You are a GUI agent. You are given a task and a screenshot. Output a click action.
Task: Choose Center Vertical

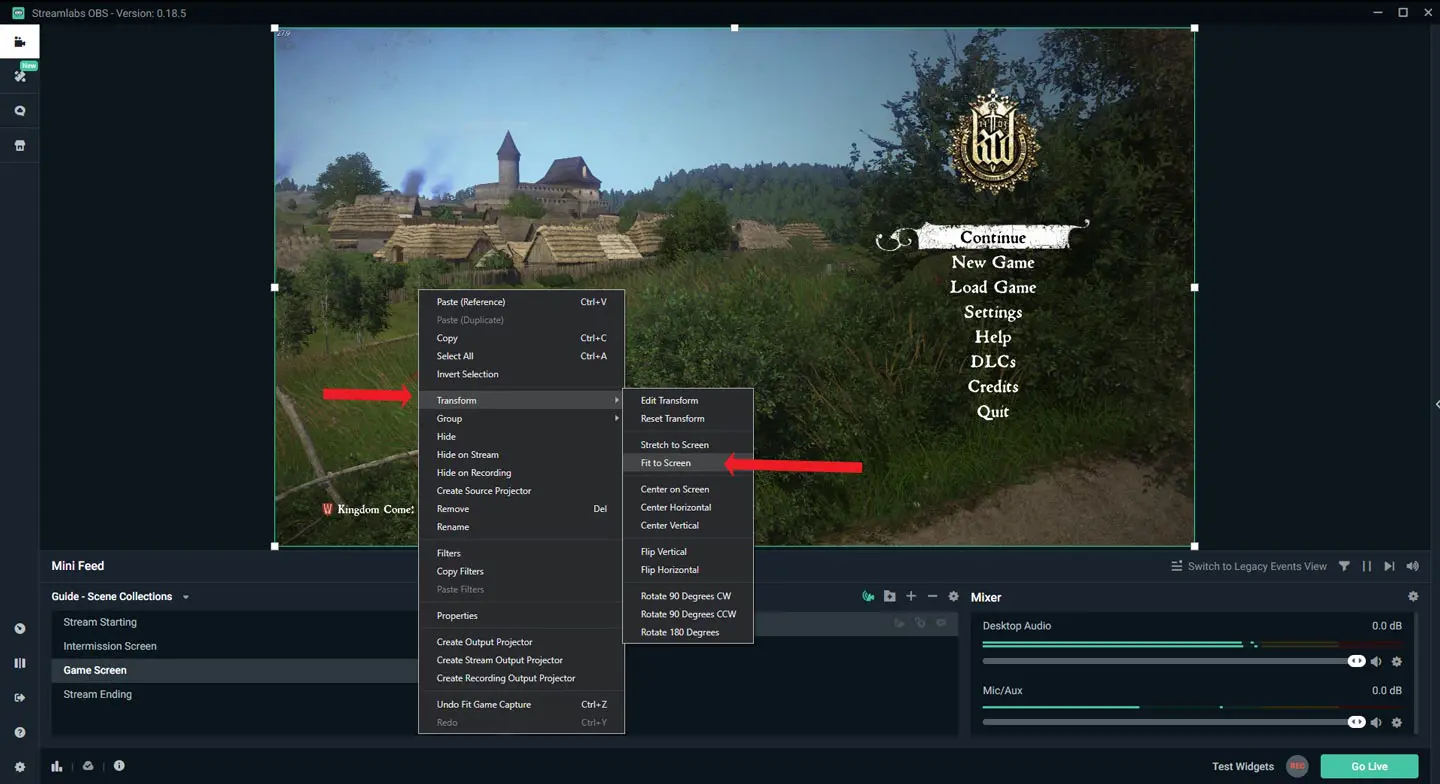(x=687, y=525)
